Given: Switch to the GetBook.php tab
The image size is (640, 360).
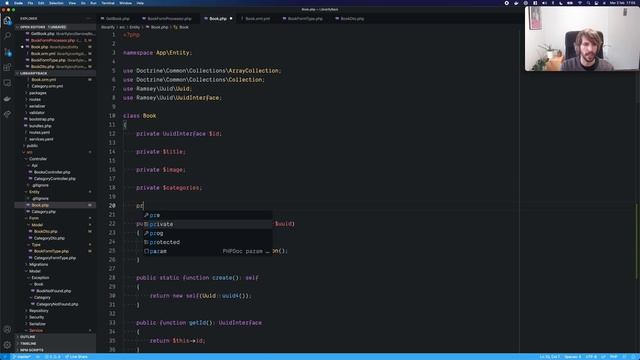Looking at the screenshot, I should 118,18.
